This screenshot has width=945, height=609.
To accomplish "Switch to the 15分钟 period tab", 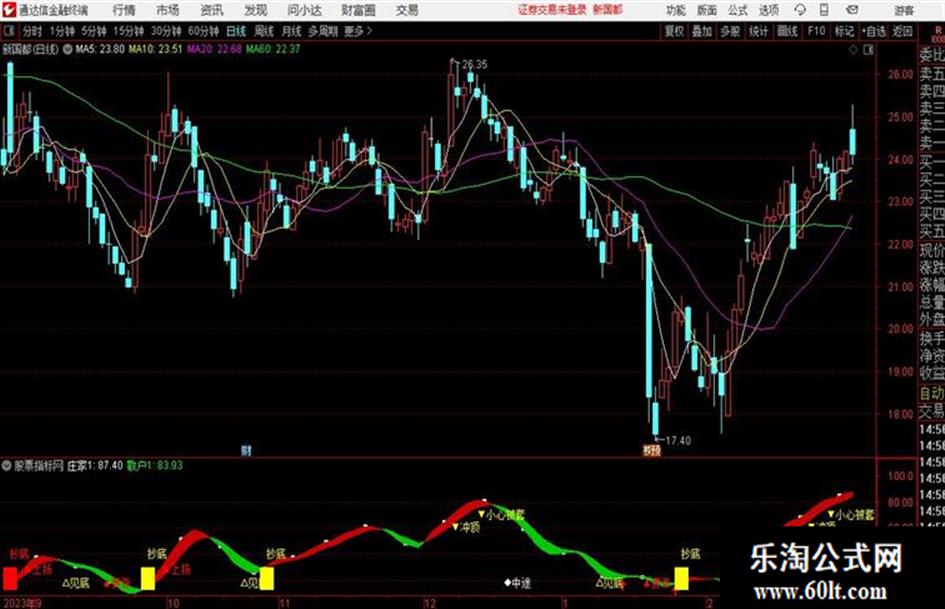I will click(128, 31).
